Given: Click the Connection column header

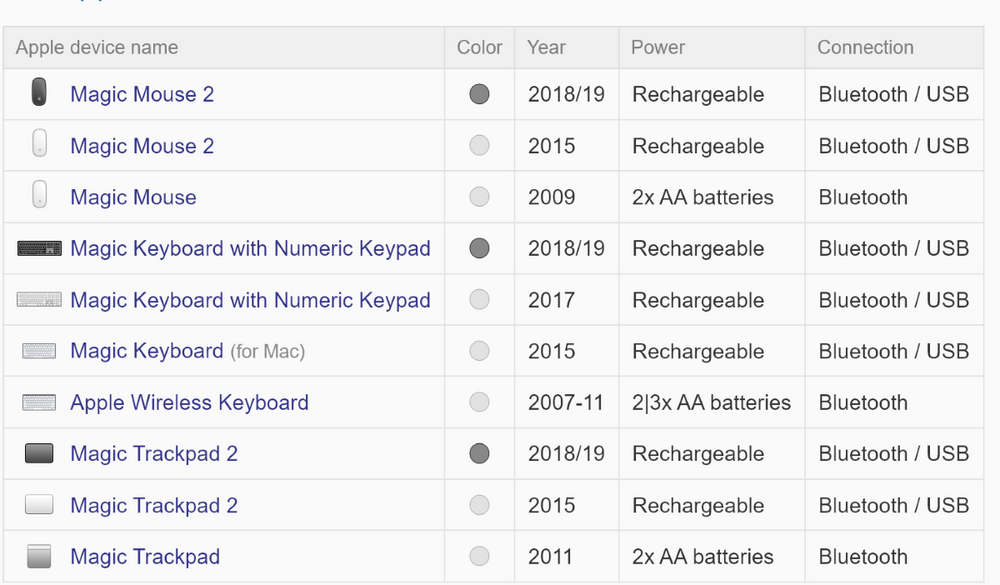Looking at the screenshot, I should click(x=865, y=47).
